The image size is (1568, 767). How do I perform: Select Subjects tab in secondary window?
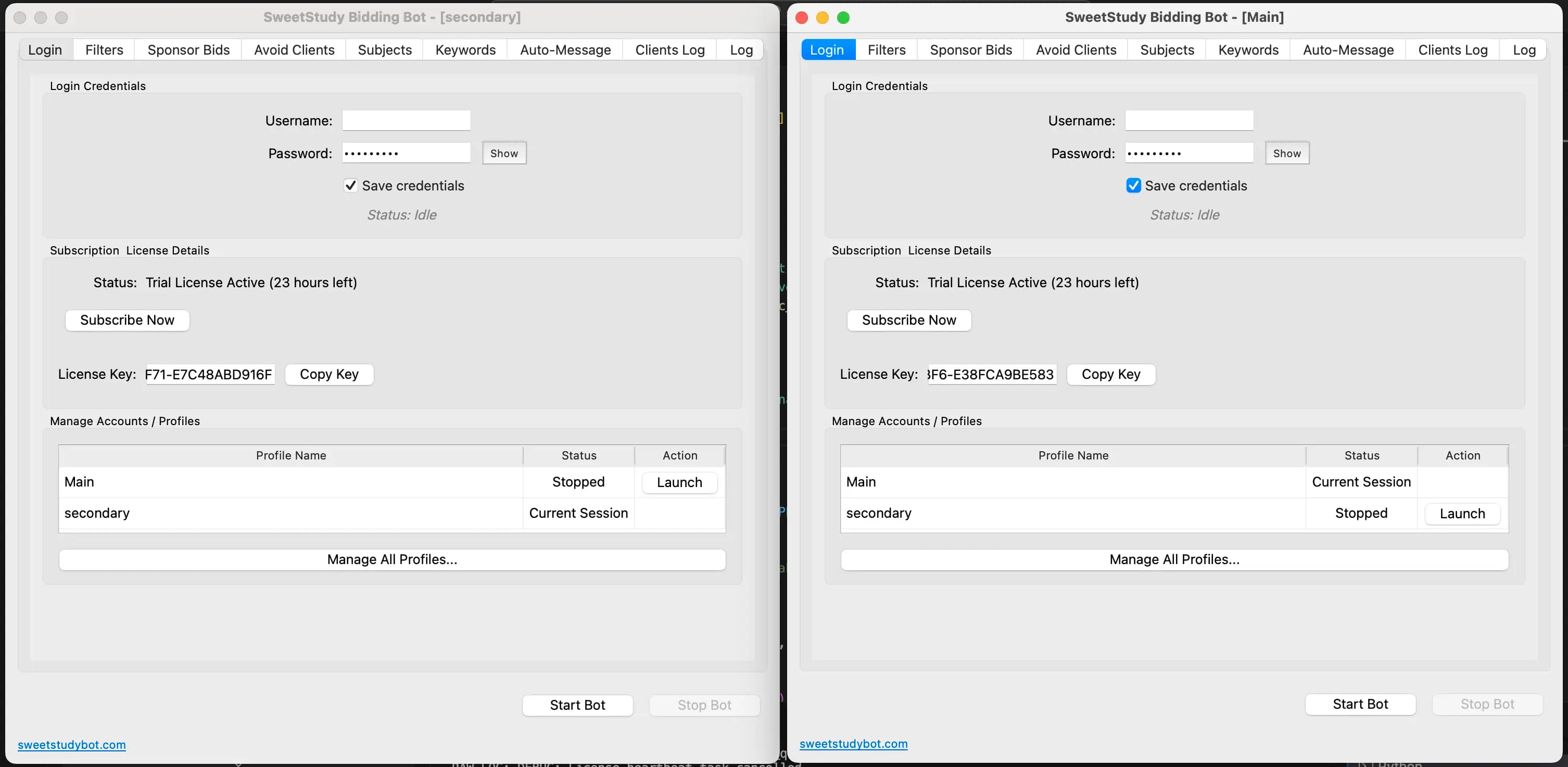(385, 50)
